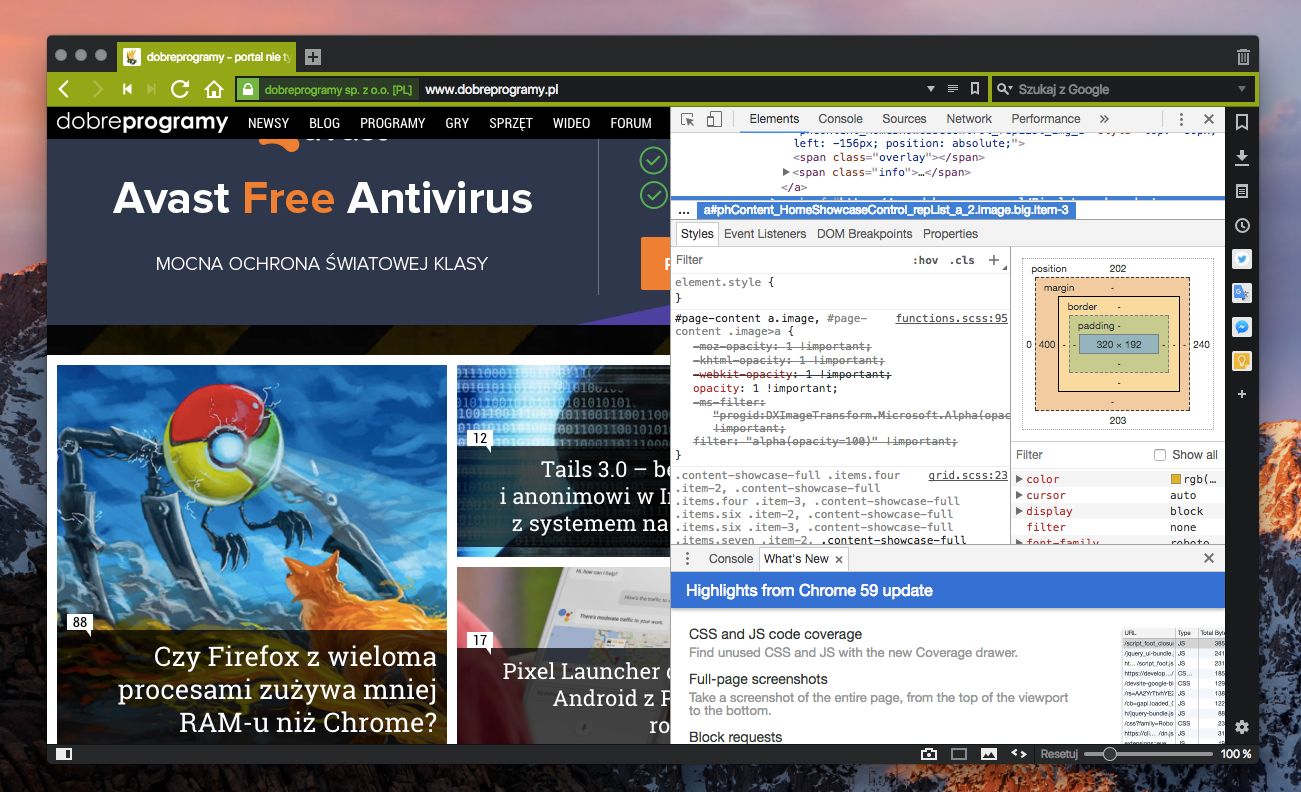Reload the current page
The width and height of the screenshot is (1301, 792).
tap(180, 89)
